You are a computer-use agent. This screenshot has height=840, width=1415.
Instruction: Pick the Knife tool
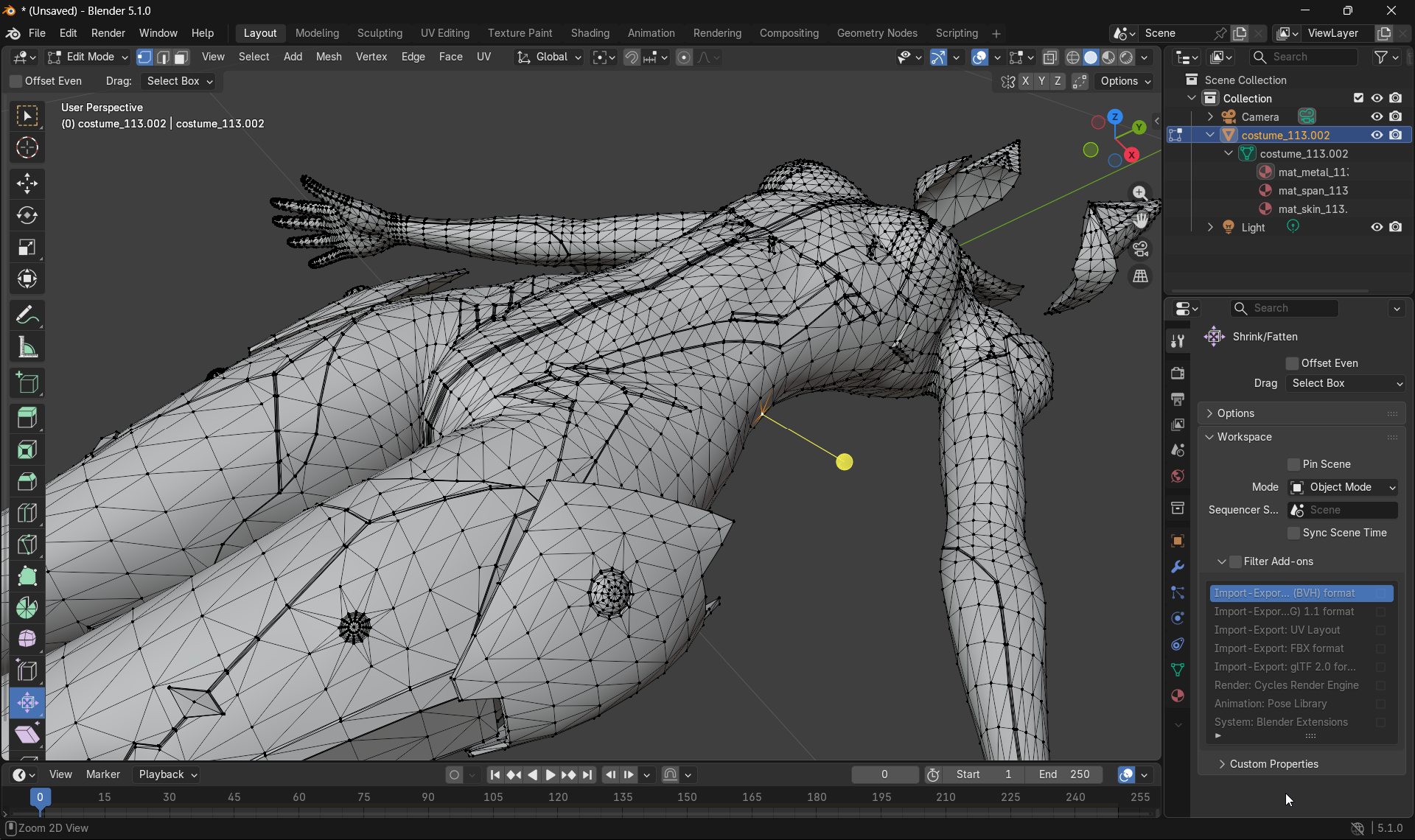27,545
